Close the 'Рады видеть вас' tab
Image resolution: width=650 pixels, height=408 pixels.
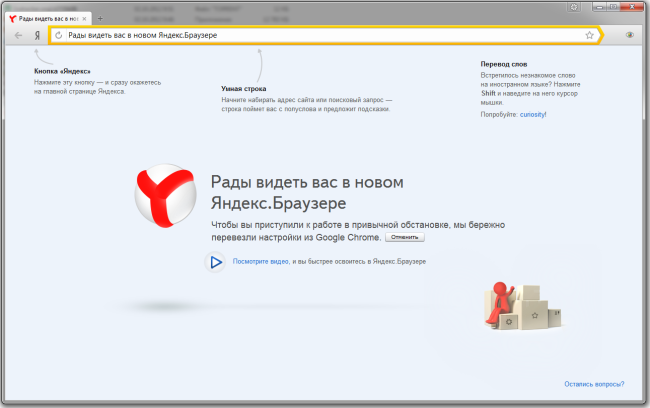[84, 19]
